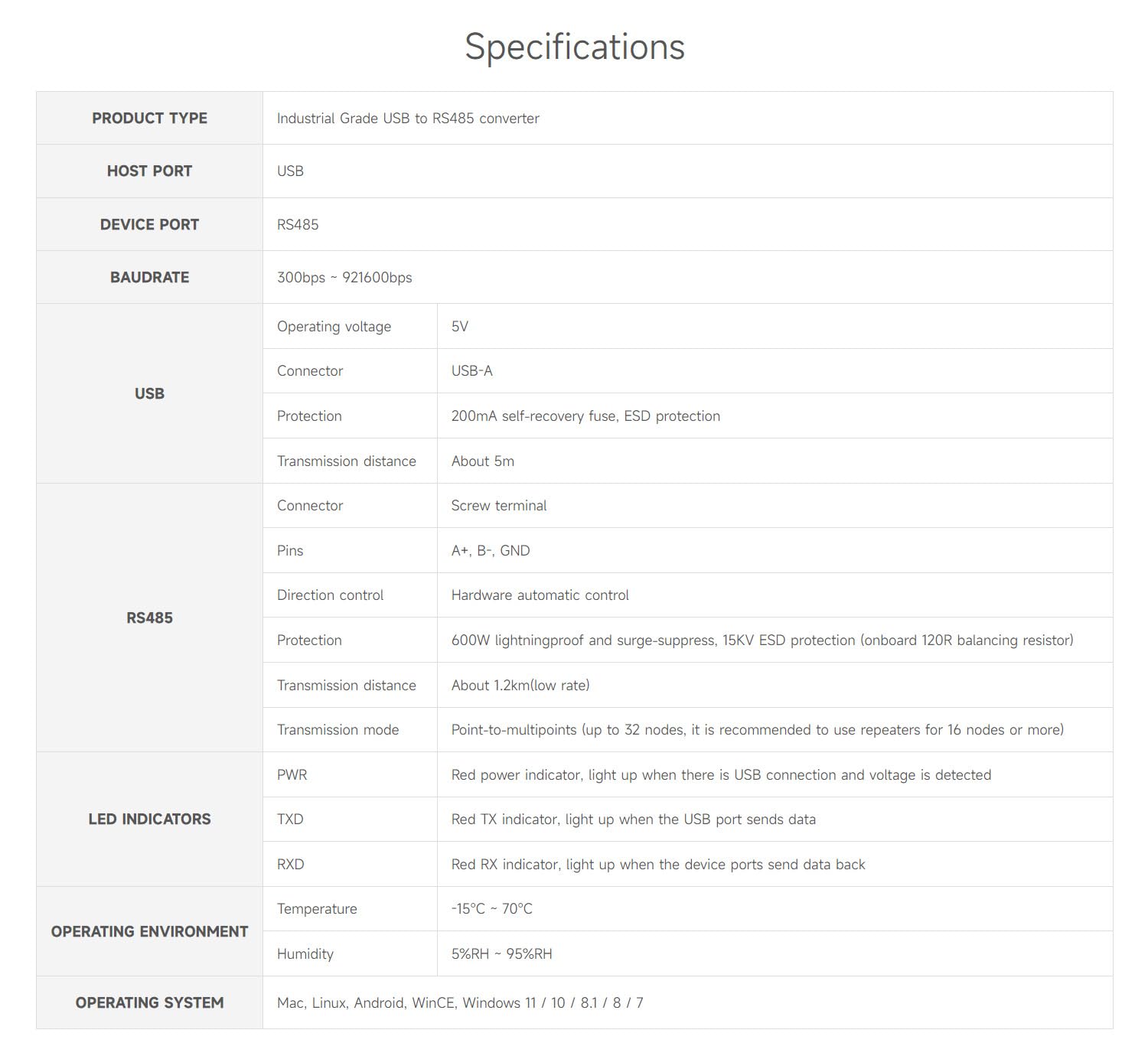The image size is (1148, 1056).
Task: Click the -15°C ~ 70°C temperature value
Action: point(491,908)
